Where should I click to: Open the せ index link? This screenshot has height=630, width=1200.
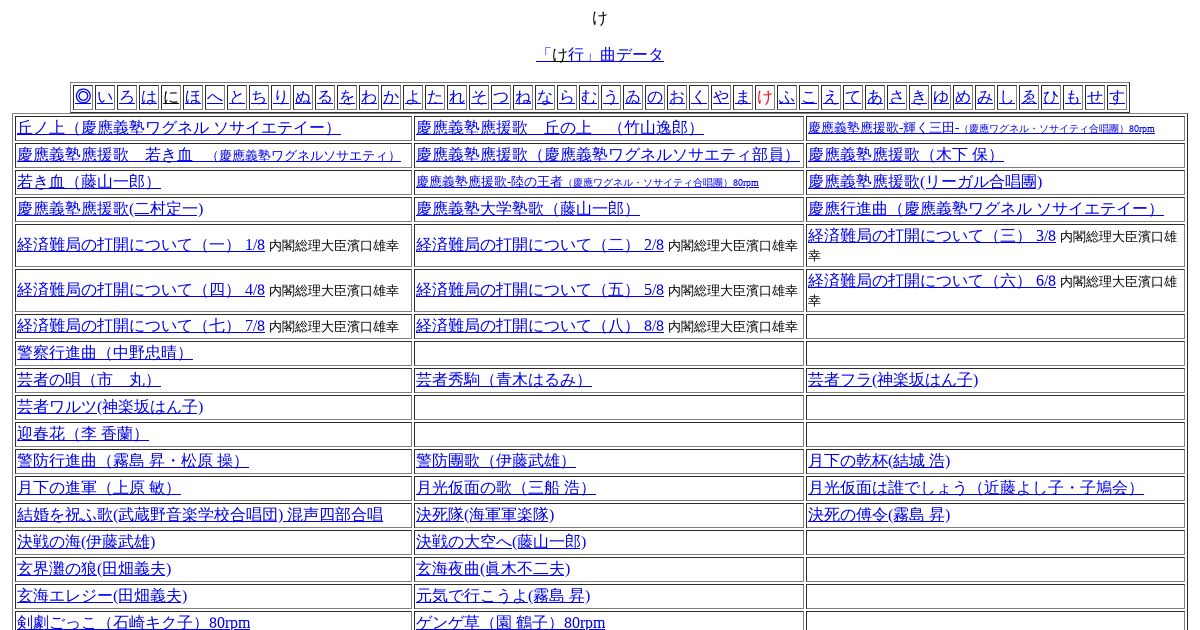click(x=1095, y=97)
